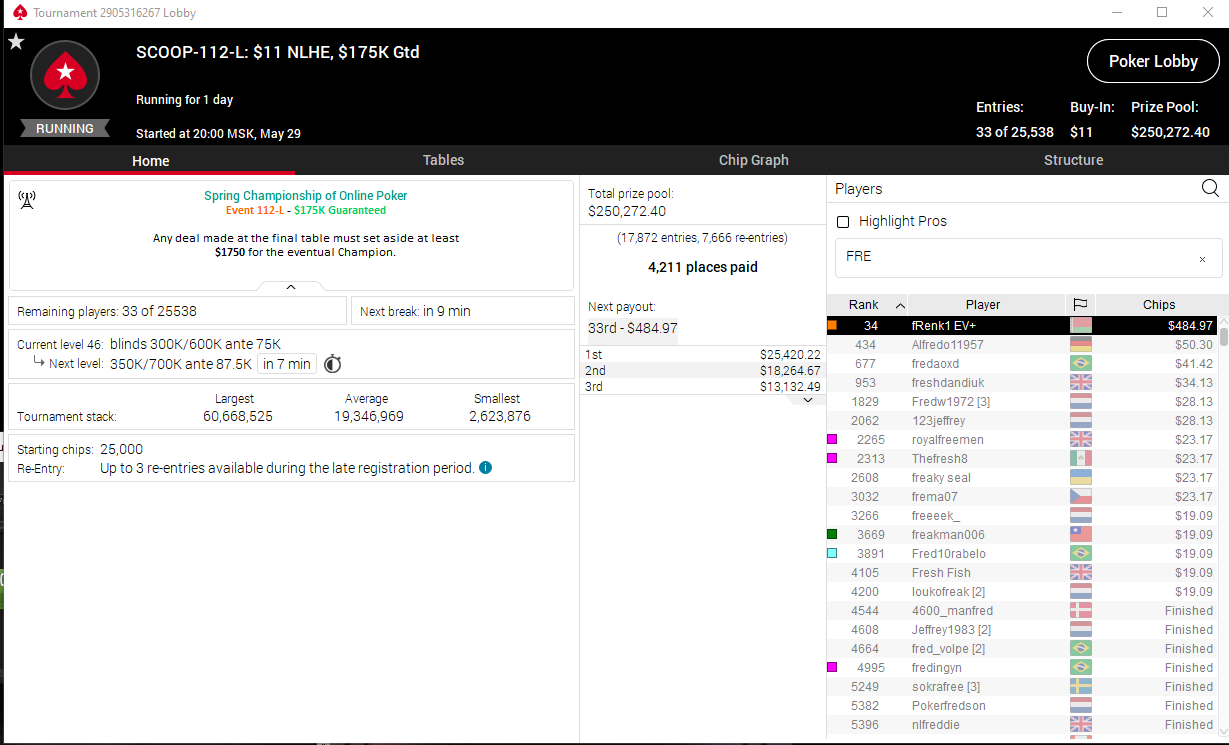The height and width of the screenshot is (745, 1229).
Task: Click the level timer clock icon
Action: point(333,364)
